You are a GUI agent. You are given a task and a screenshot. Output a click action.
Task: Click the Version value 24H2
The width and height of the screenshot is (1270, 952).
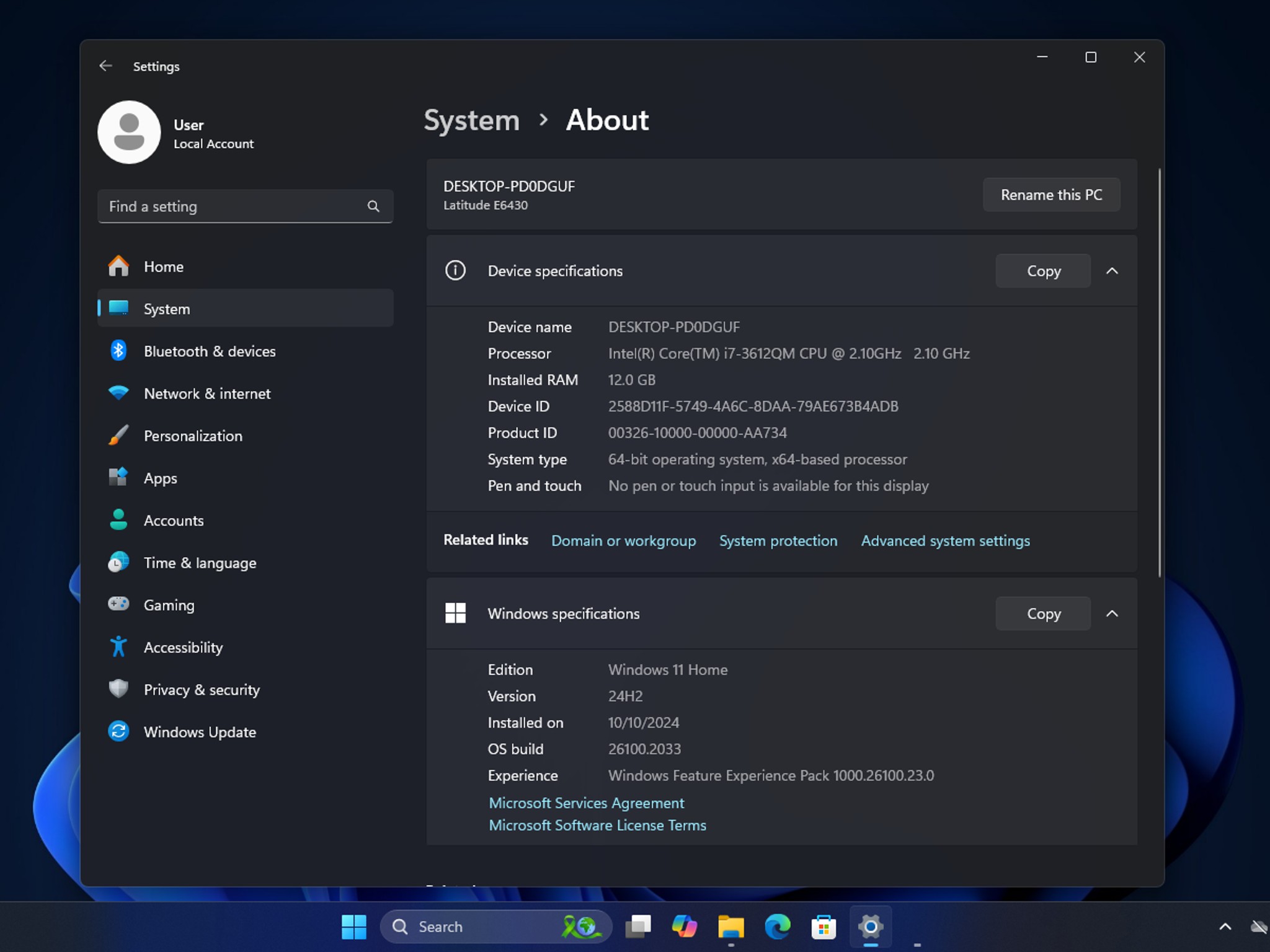pos(625,696)
